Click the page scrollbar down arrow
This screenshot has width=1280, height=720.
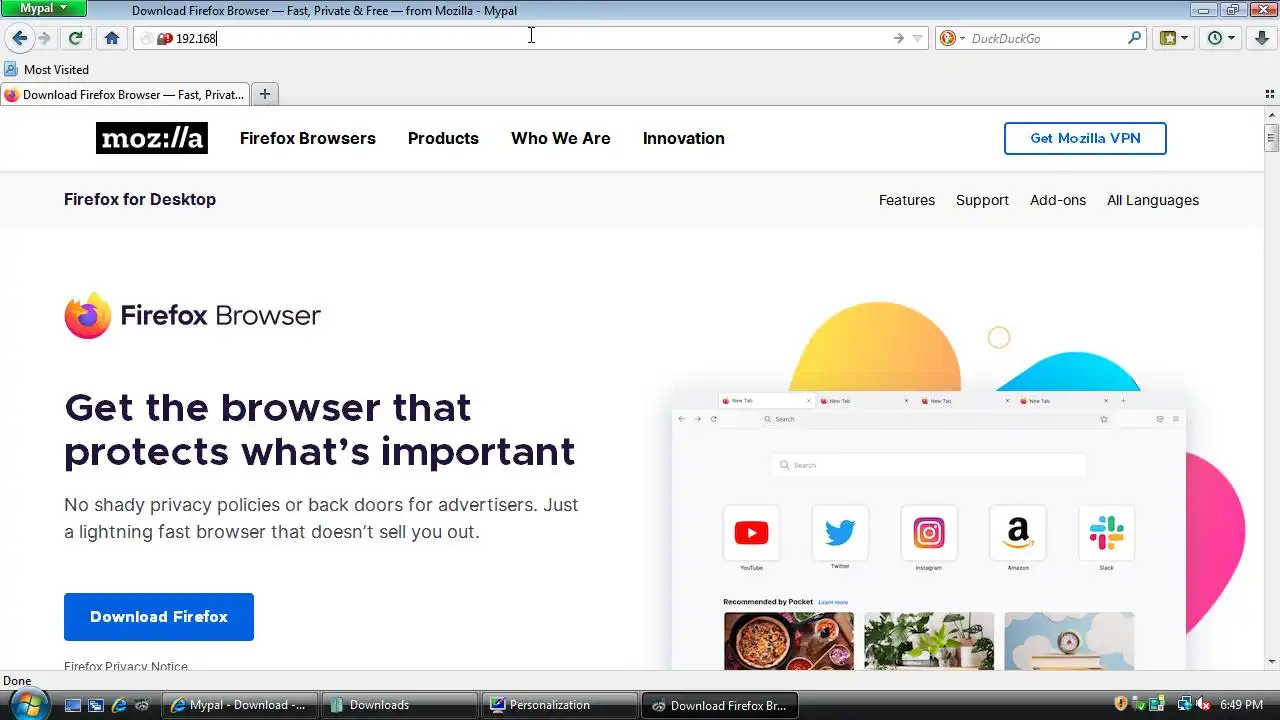[x=1272, y=662]
